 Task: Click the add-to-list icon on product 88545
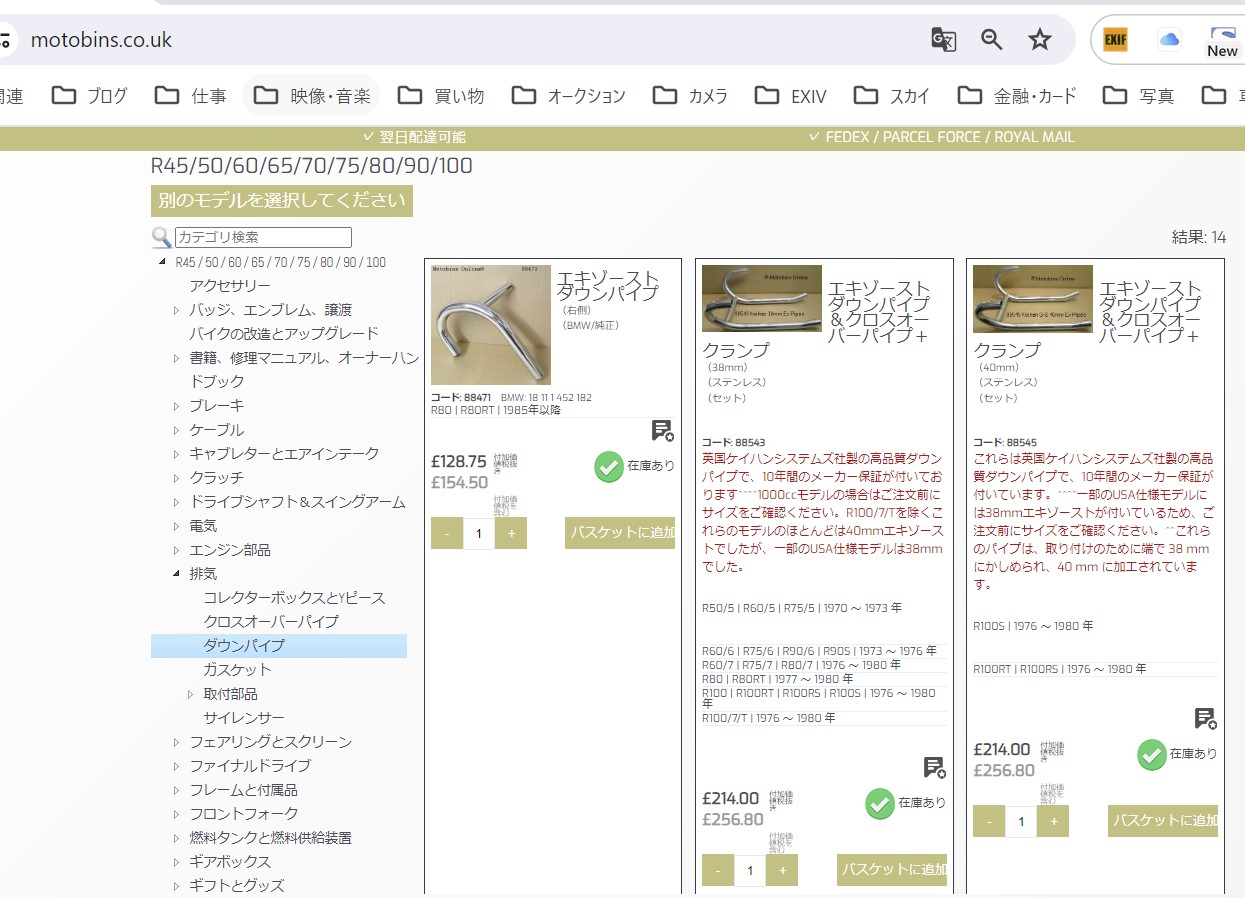tap(1206, 719)
